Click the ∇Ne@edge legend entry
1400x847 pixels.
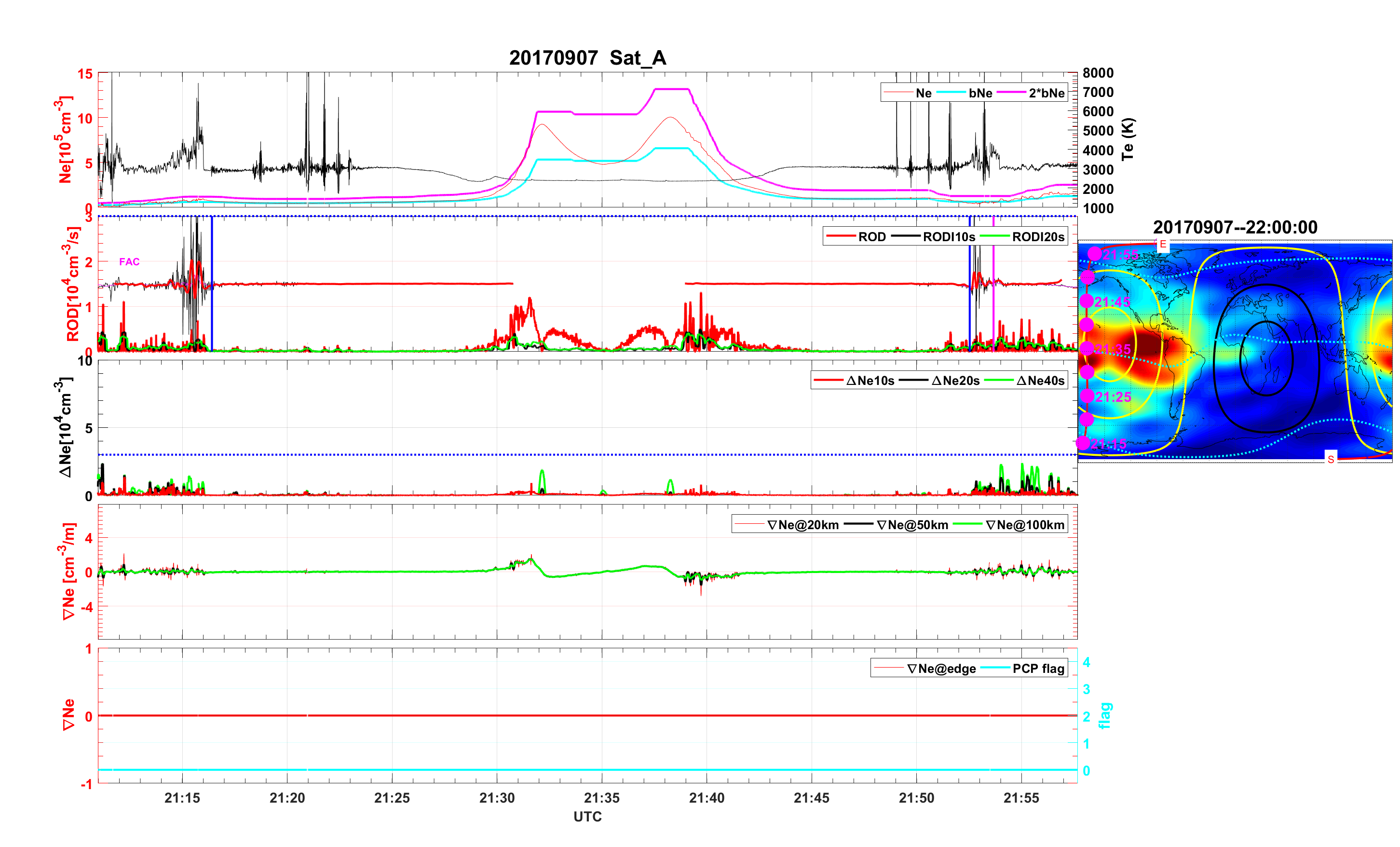pos(941,669)
